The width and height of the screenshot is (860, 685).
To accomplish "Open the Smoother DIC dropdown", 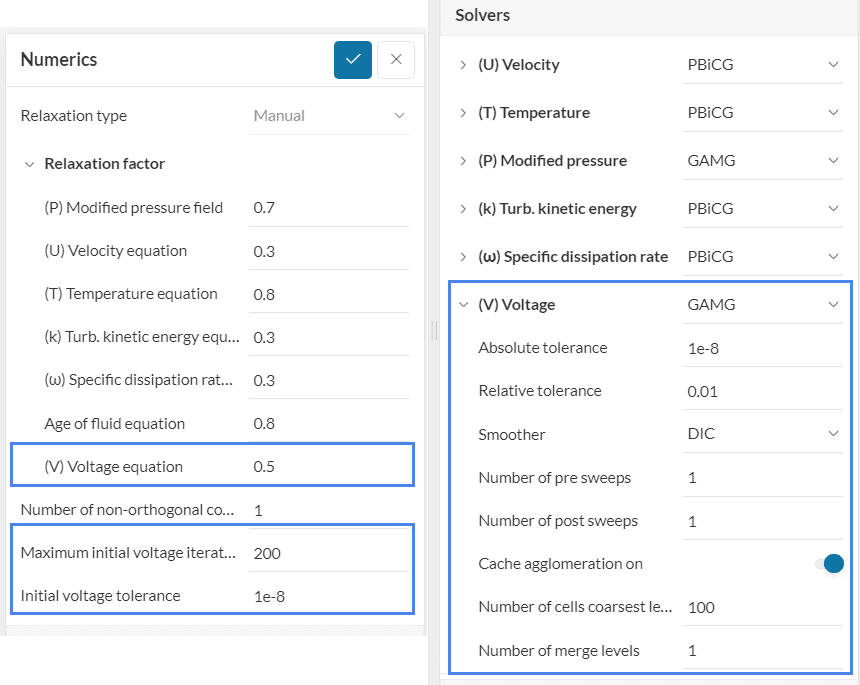I will (x=763, y=434).
